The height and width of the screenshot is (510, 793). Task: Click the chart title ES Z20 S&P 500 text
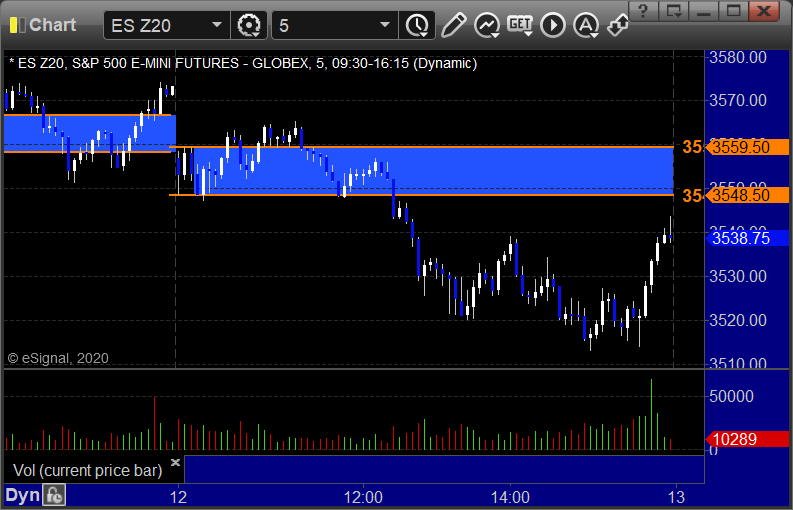pyautogui.click(x=243, y=63)
